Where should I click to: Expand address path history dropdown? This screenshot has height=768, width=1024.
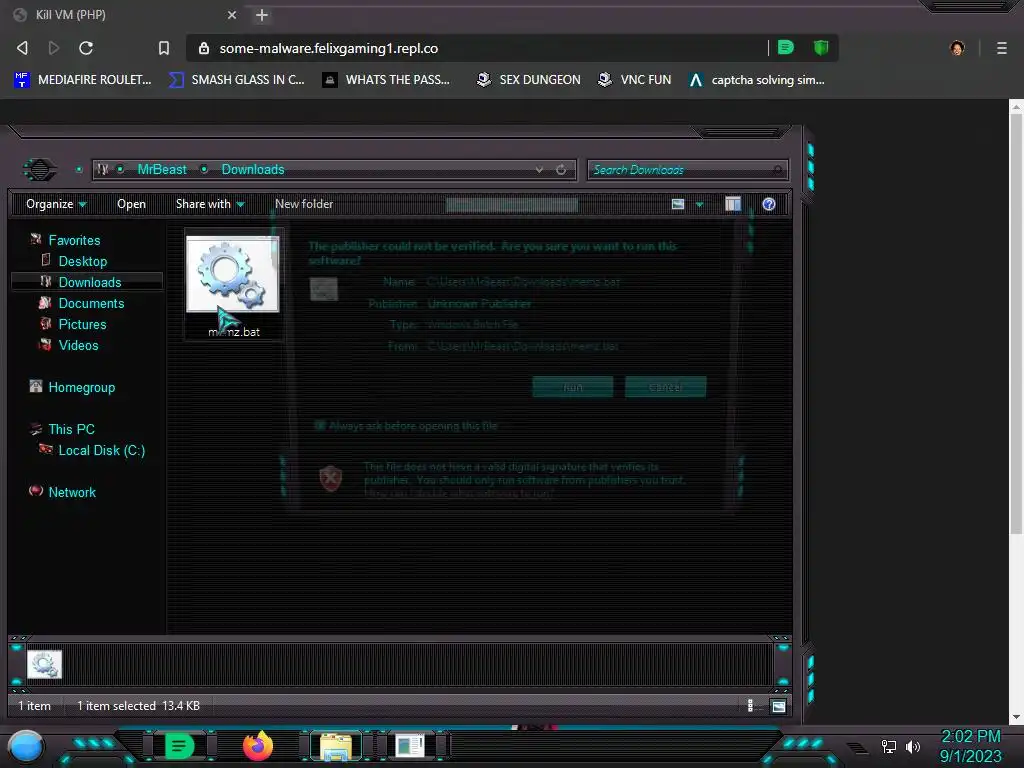(x=539, y=170)
